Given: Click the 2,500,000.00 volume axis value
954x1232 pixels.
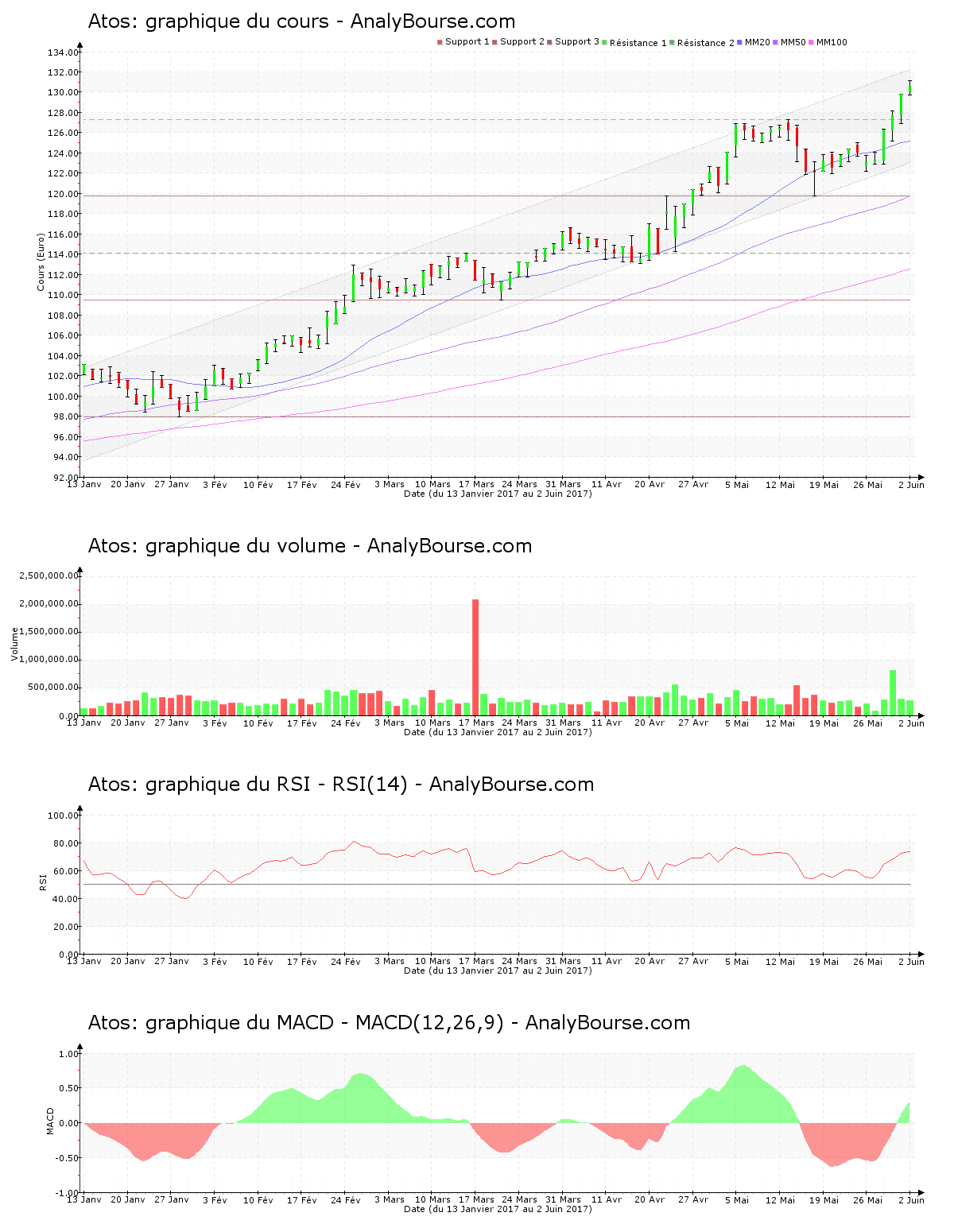Looking at the screenshot, I should (49, 575).
